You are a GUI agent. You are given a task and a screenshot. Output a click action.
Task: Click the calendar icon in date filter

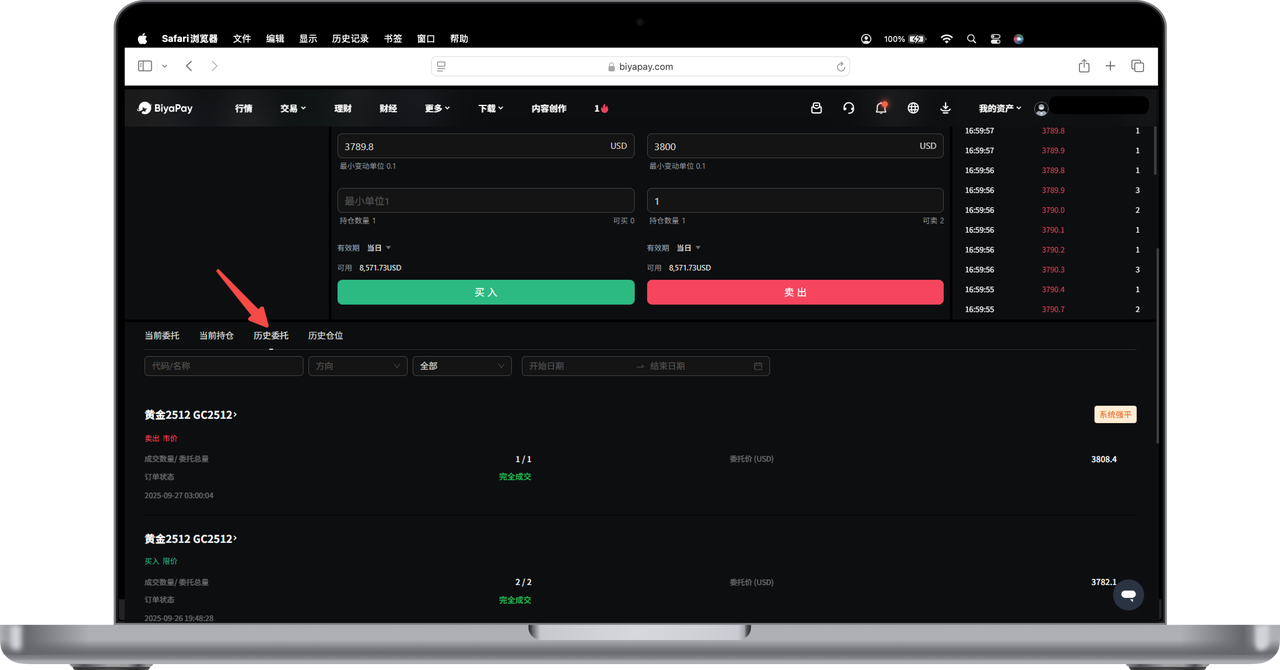[758, 366]
